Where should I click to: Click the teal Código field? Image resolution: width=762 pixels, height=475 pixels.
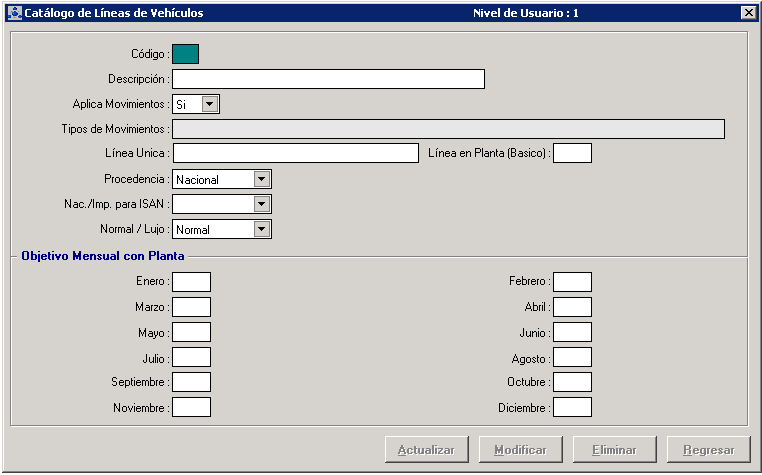(185, 54)
